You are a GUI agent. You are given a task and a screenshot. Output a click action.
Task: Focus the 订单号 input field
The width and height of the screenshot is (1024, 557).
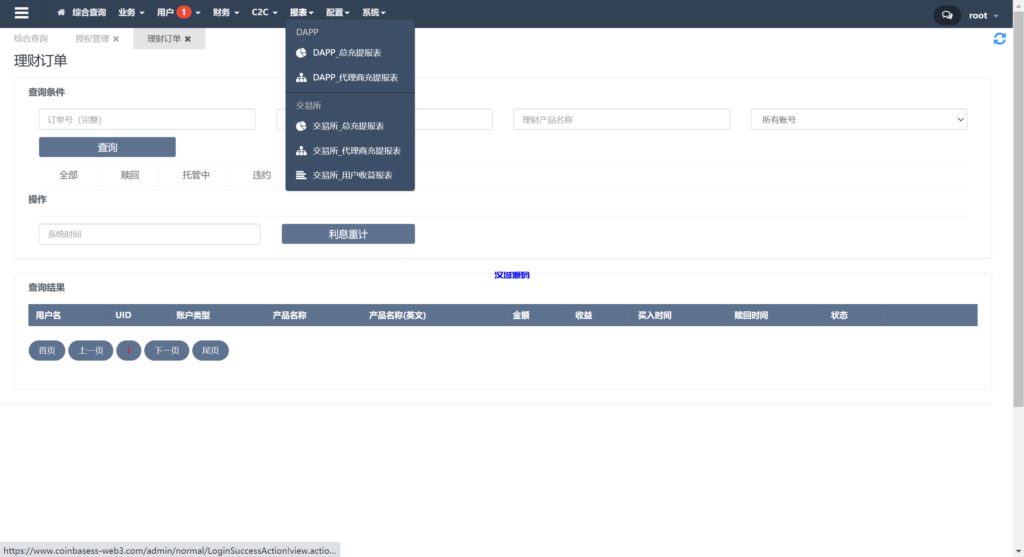click(x=147, y=119)
